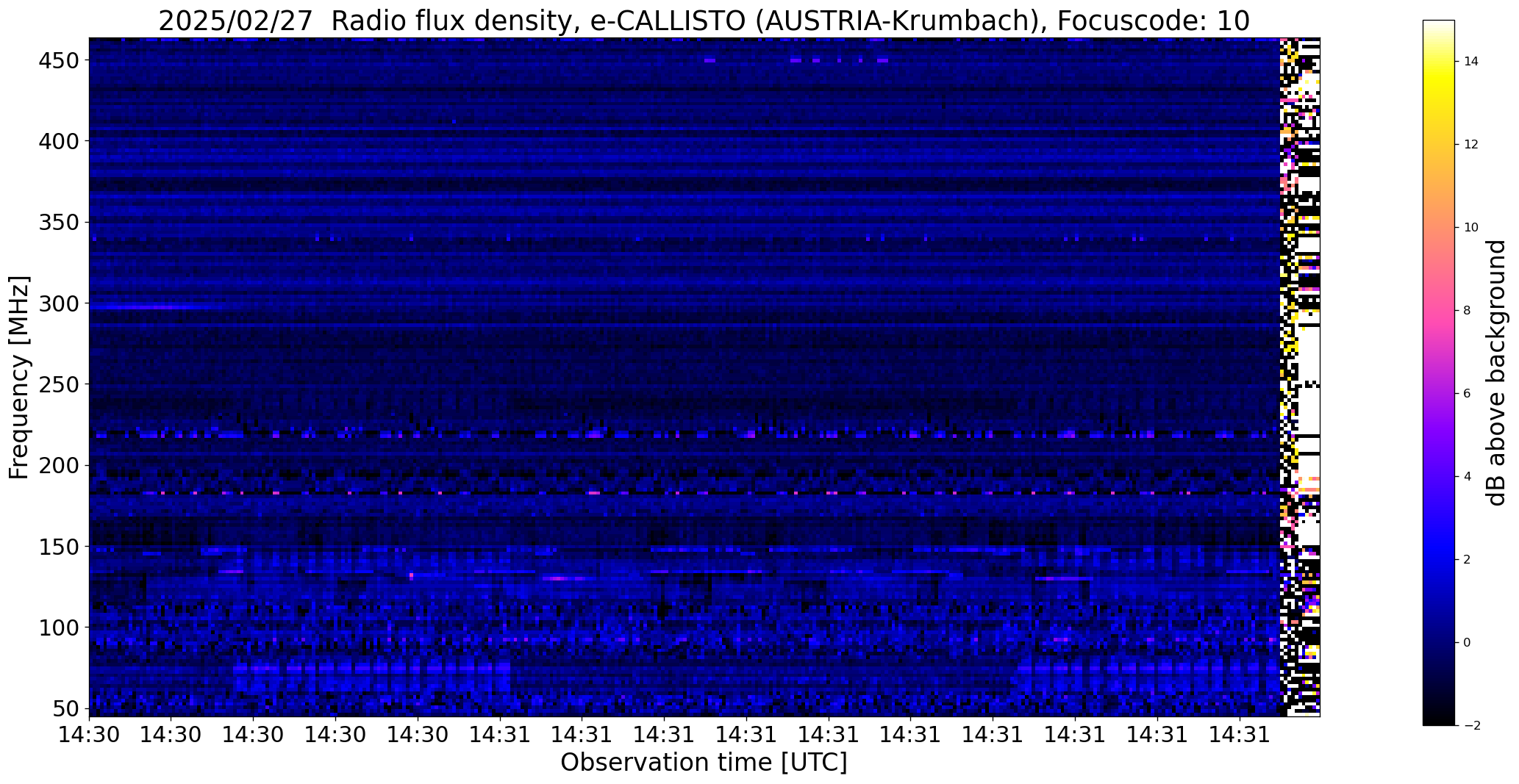Click the 150 frequency tick label
The width and height of the screenshot is (1519, 784).
point(58,547)
